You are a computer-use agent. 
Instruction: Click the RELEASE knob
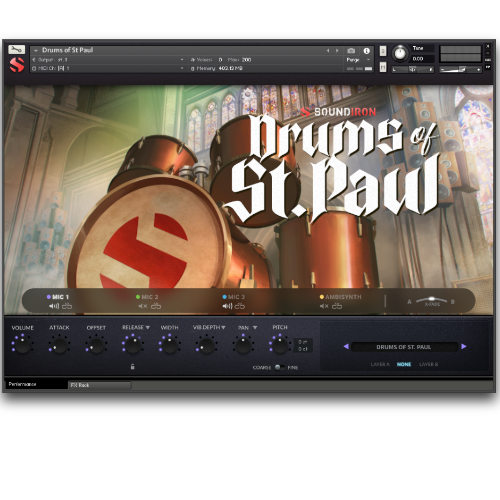click(133, 345)
